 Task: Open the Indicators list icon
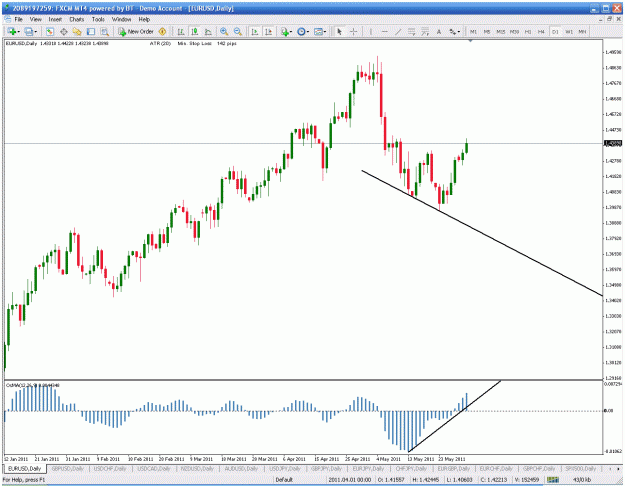[x=285, y=31]
